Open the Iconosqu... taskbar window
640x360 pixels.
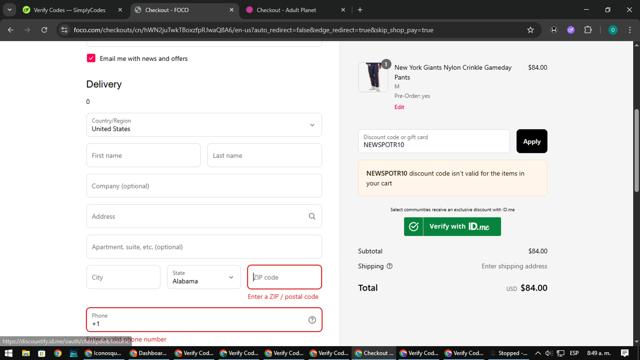tap(103, 353)
